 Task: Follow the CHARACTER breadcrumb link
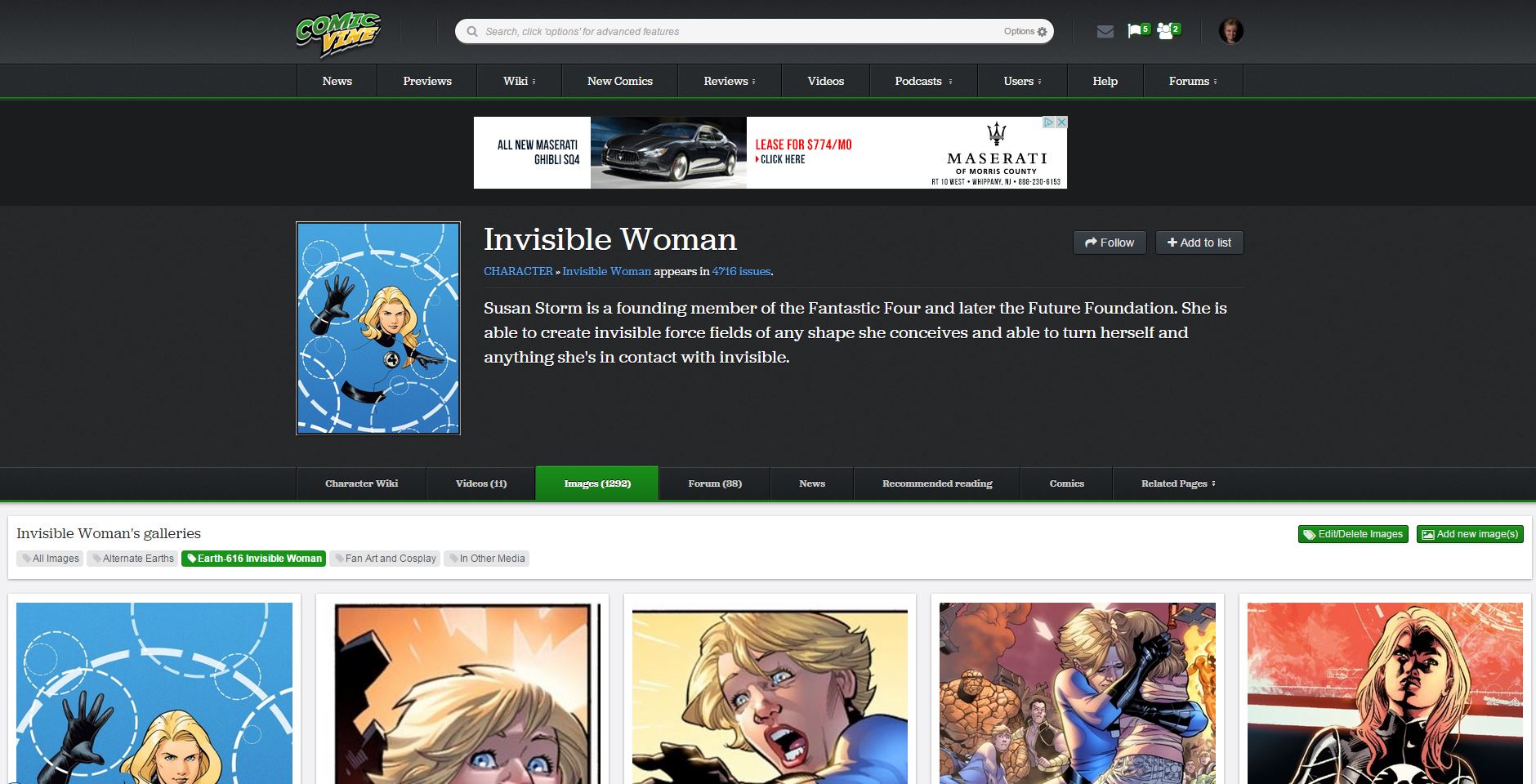point(518,271)
